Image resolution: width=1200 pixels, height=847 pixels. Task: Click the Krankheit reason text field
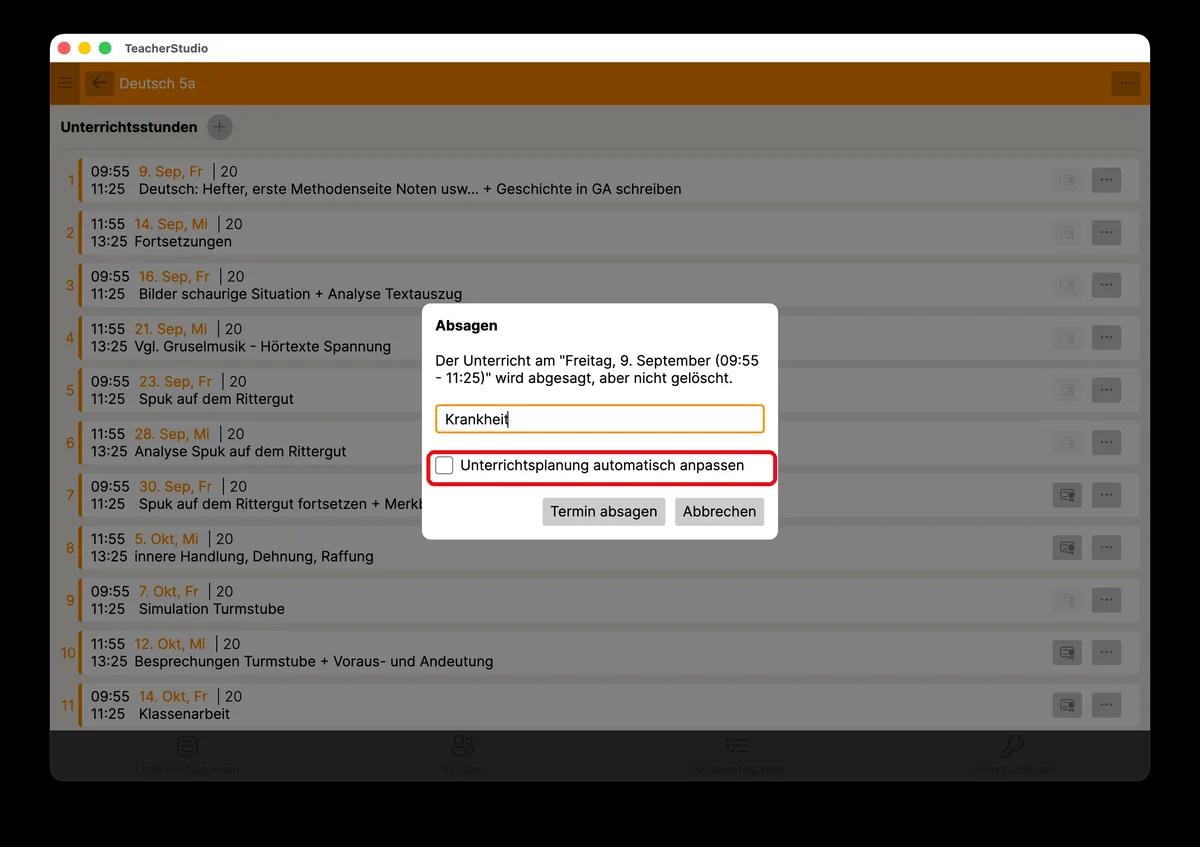pyautogui.click(x=600, y=419)
